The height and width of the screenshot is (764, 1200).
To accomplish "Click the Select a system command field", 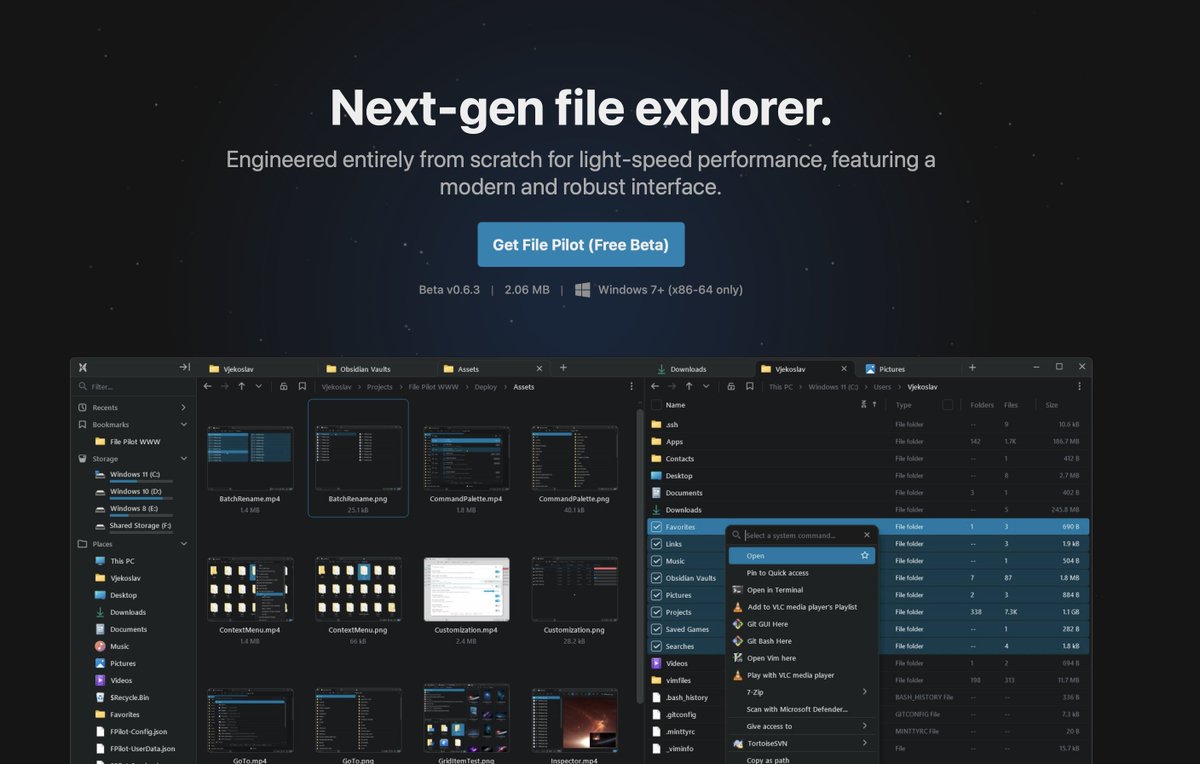I will coord(802,535).
